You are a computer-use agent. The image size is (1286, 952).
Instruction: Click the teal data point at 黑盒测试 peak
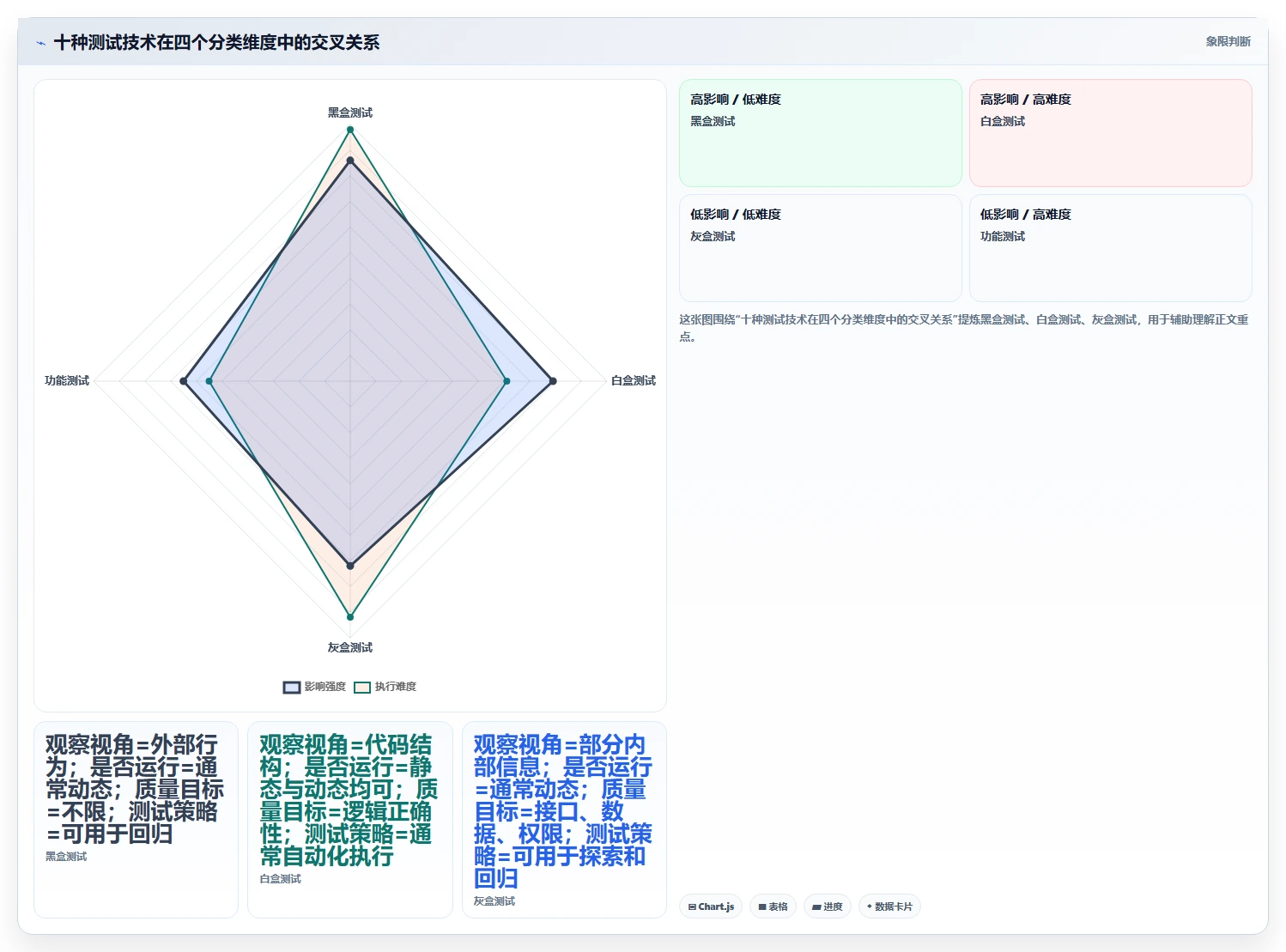coord(350,130)
